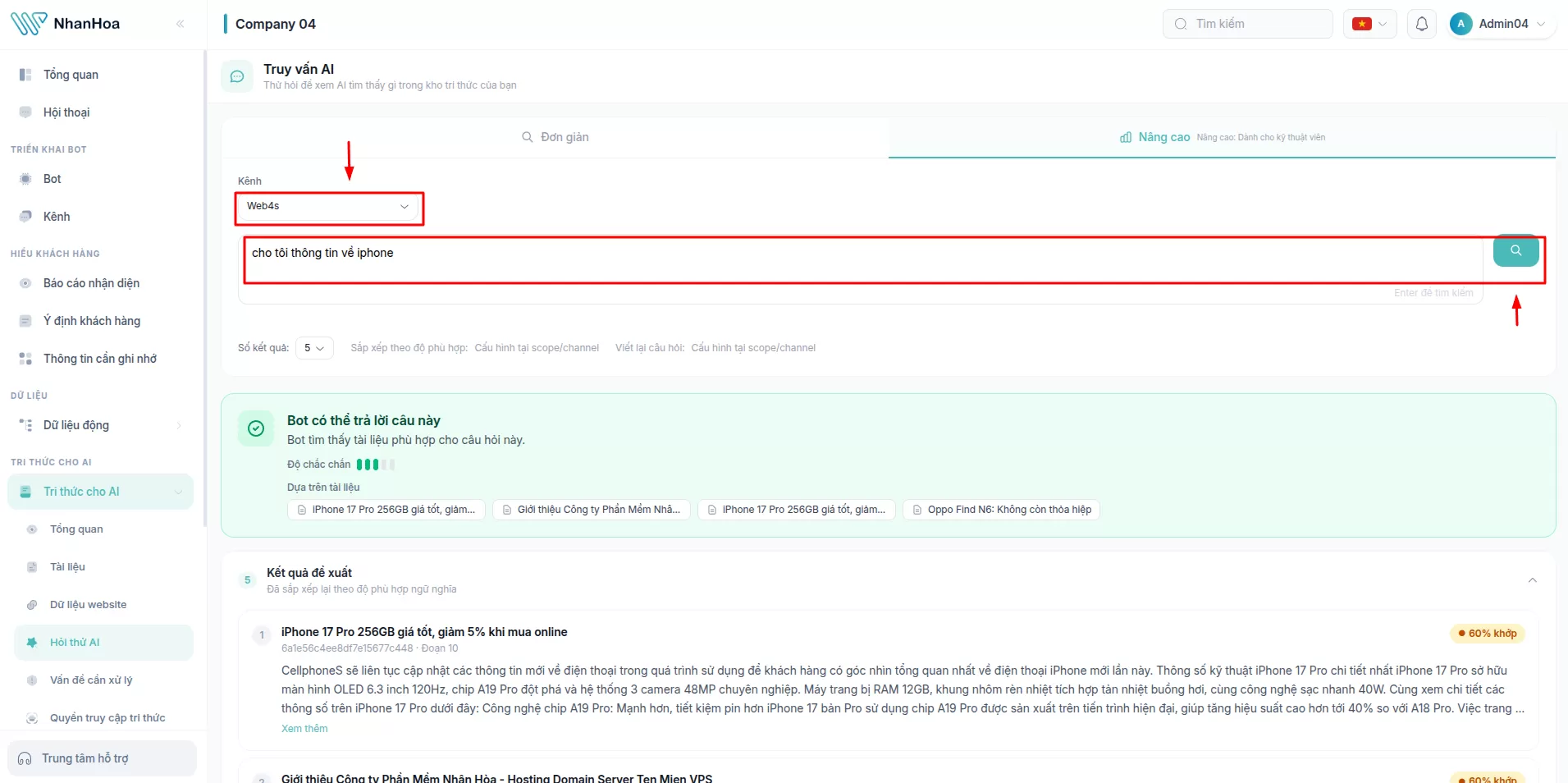
Task: Click the Quyền truy cập tri thức icon
Action: click(x=32, y=718)
